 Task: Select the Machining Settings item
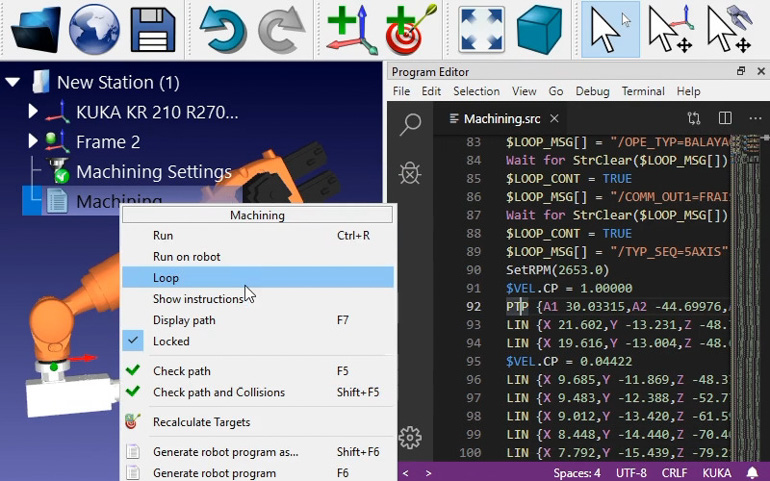click(x=154, y=171)
